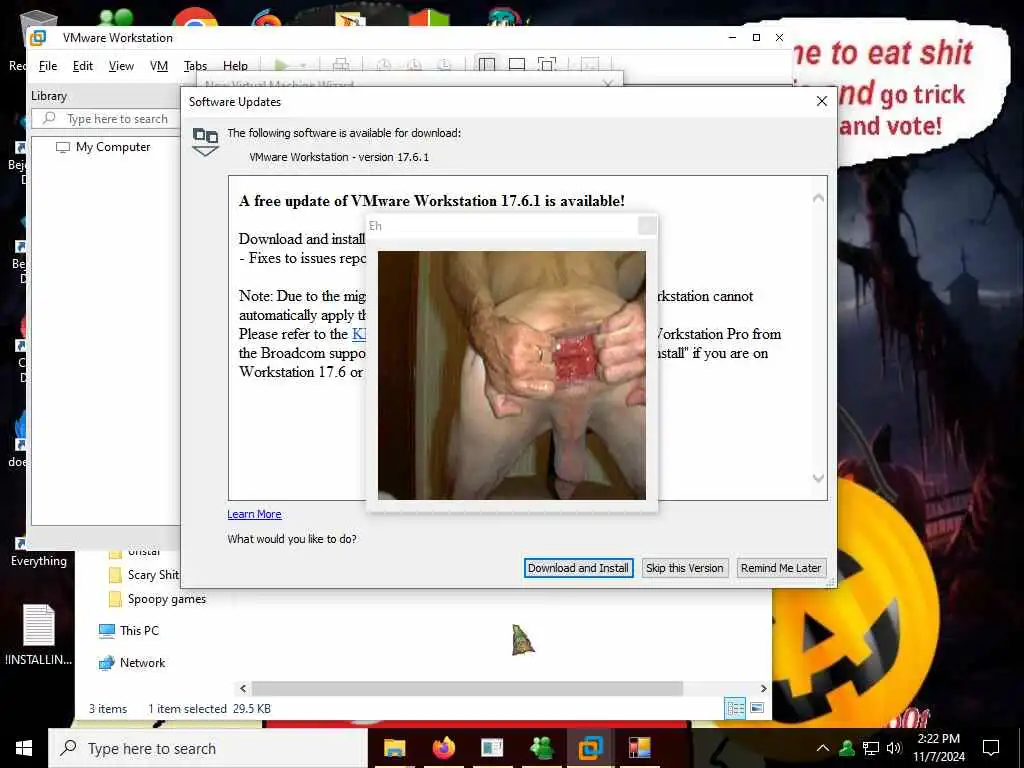Click the Enter Full Screen toolbar icon

[547, 64]
